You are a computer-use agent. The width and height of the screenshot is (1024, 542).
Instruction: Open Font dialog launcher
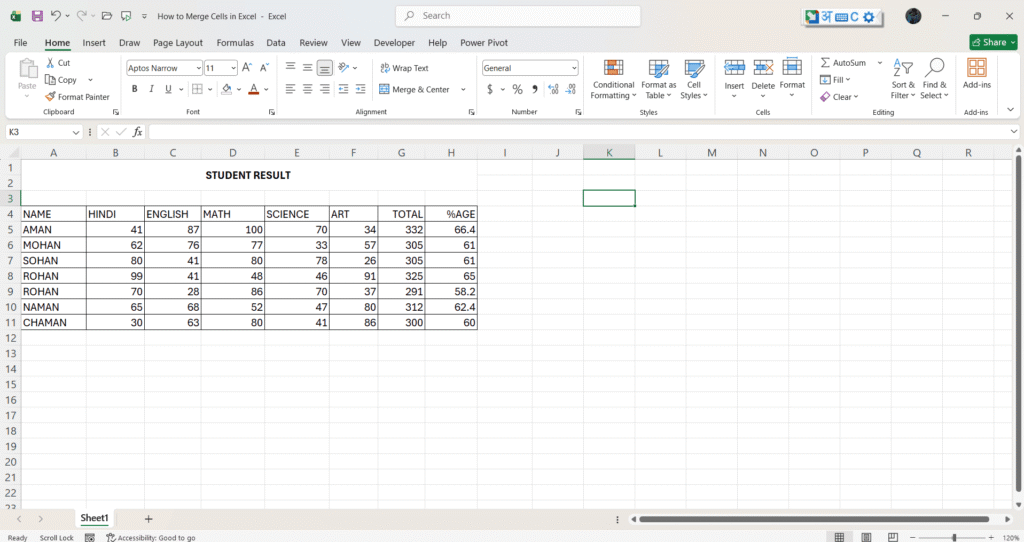click(x=272, y=112)
